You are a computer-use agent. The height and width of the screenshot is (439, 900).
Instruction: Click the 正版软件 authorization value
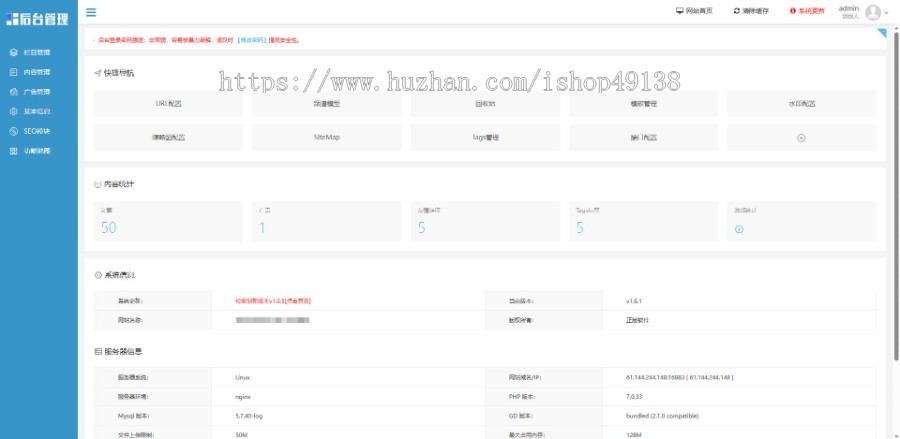(637, 320)
